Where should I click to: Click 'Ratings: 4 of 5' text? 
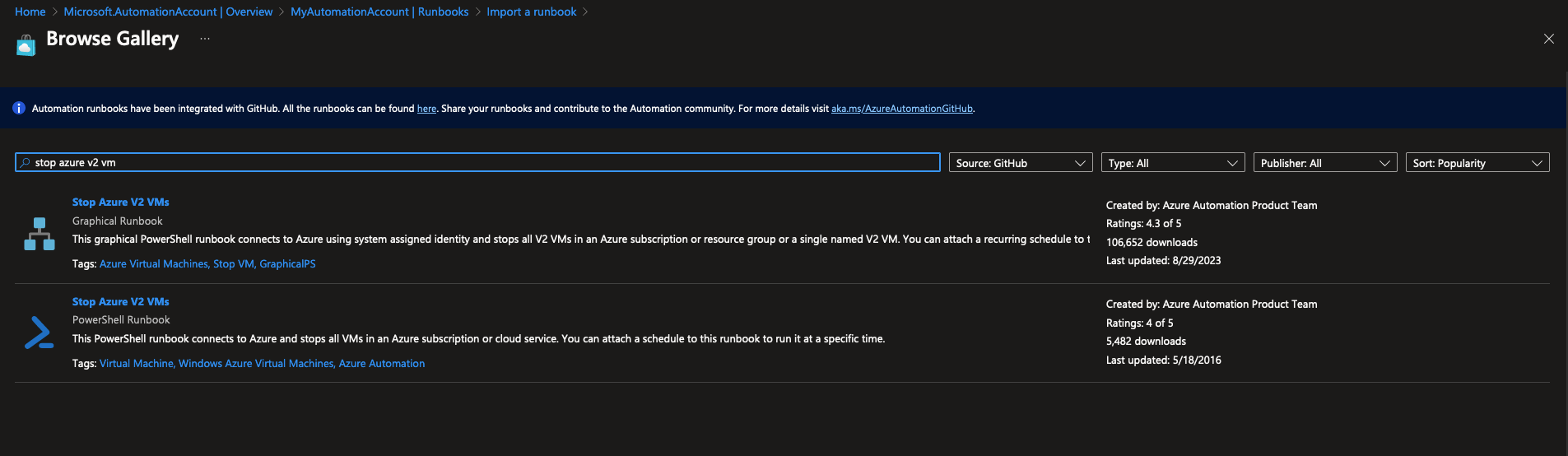coord(1140,323)
